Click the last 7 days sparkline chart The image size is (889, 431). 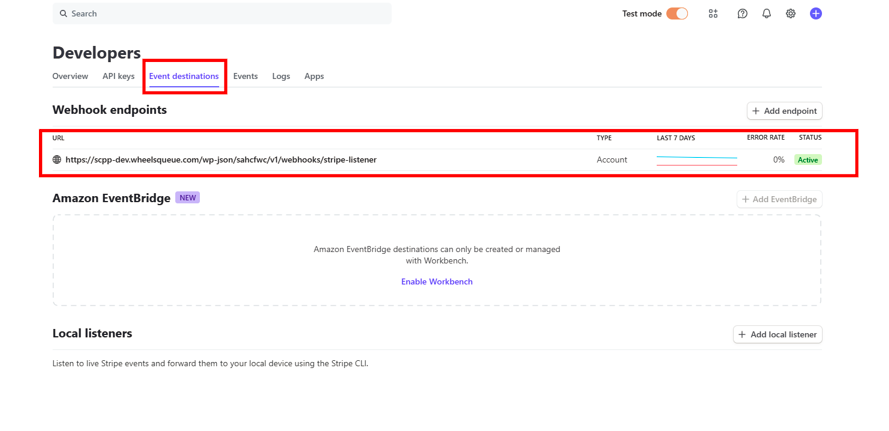pos(697,160)
